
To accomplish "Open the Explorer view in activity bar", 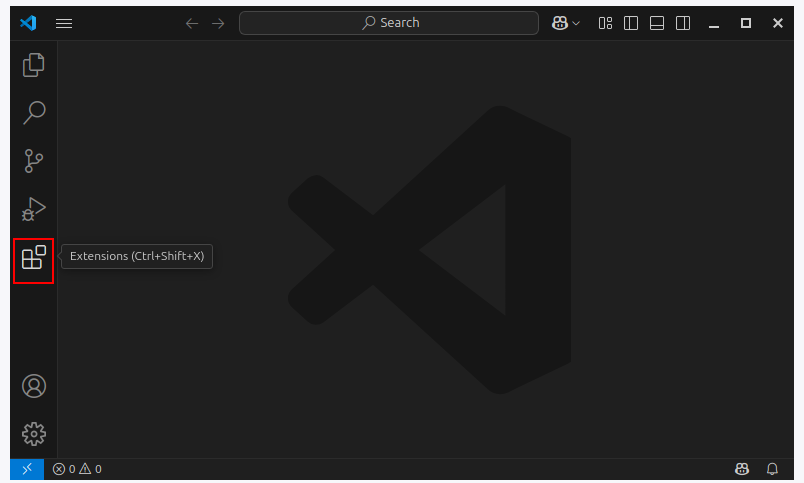I will 34,65.
